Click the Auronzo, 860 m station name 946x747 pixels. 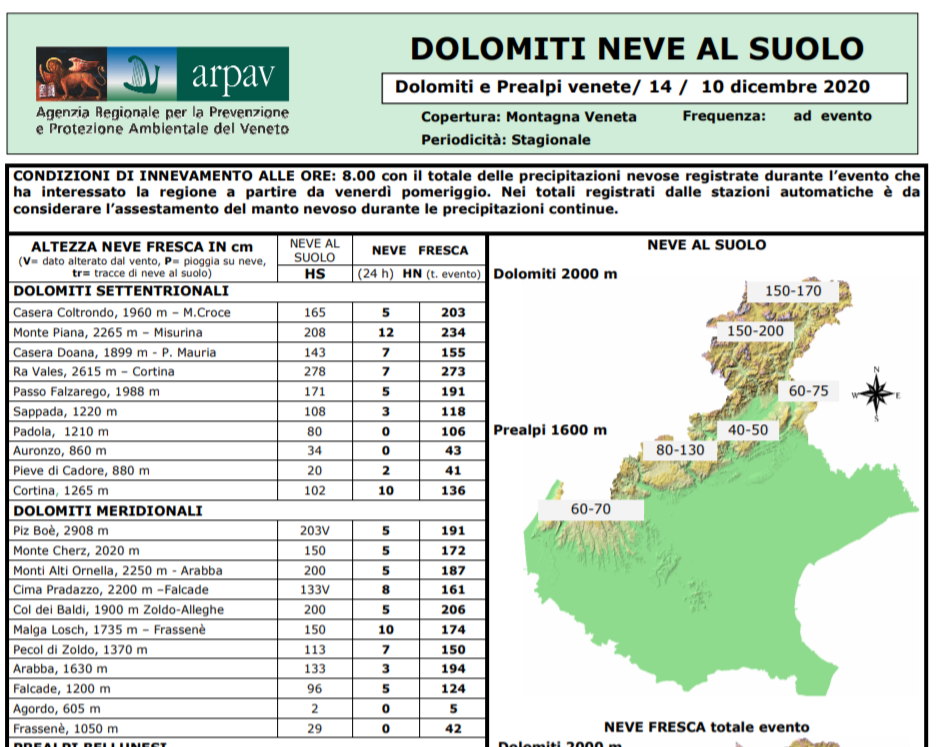tap(60, 451)
